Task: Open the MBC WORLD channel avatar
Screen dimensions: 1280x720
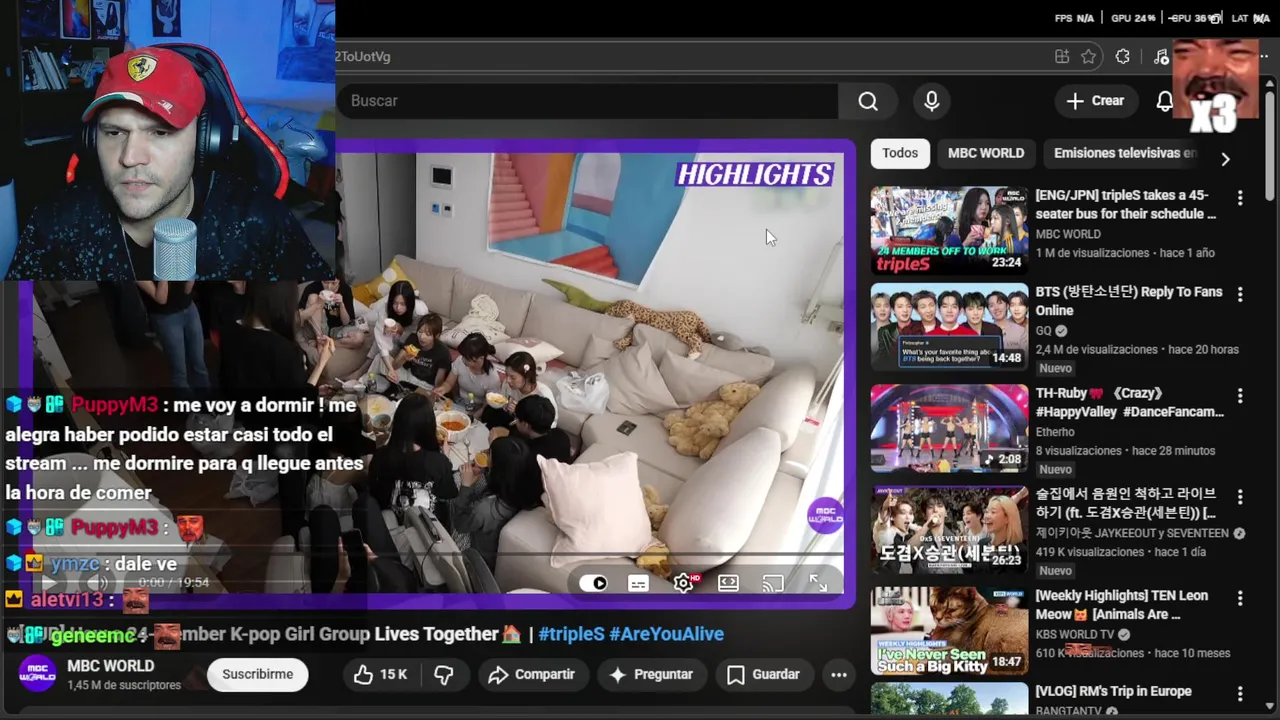Action: (x=38, y=674)
